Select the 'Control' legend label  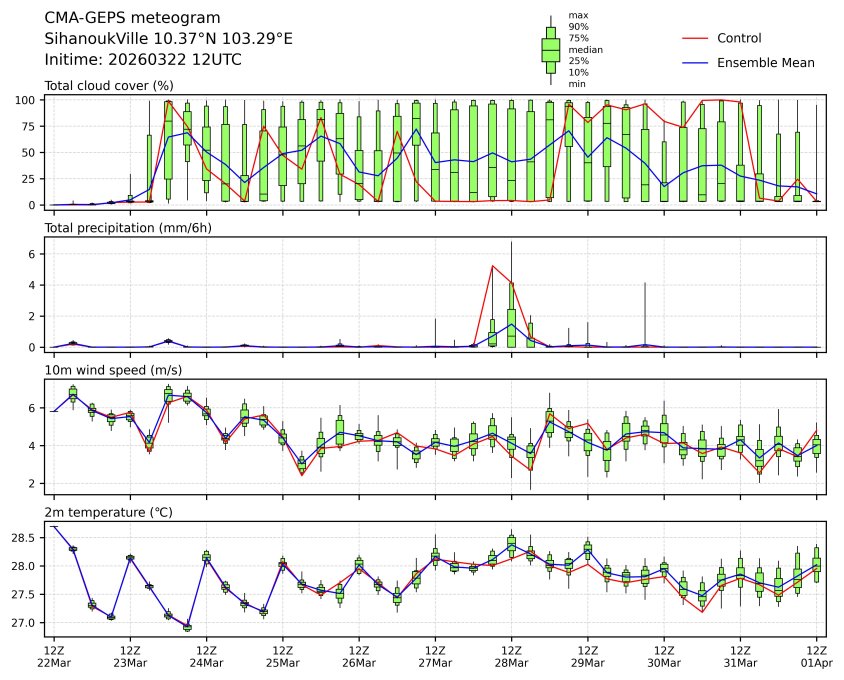[739, 38]
